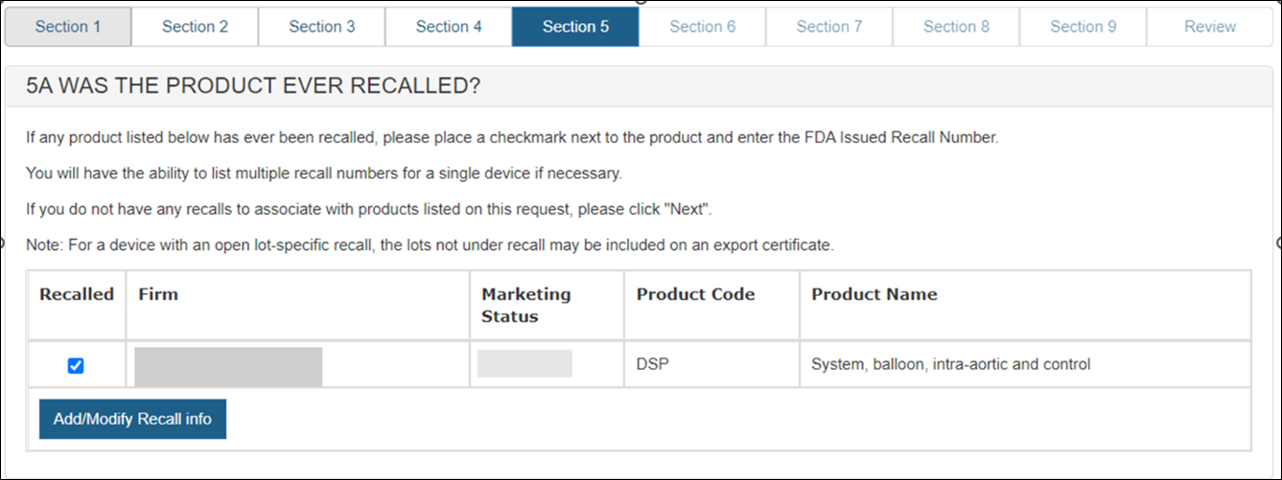Screen dimensions: 1282x480
Task: Click the Marketing Status column header
Action: (x=526, y=305)
